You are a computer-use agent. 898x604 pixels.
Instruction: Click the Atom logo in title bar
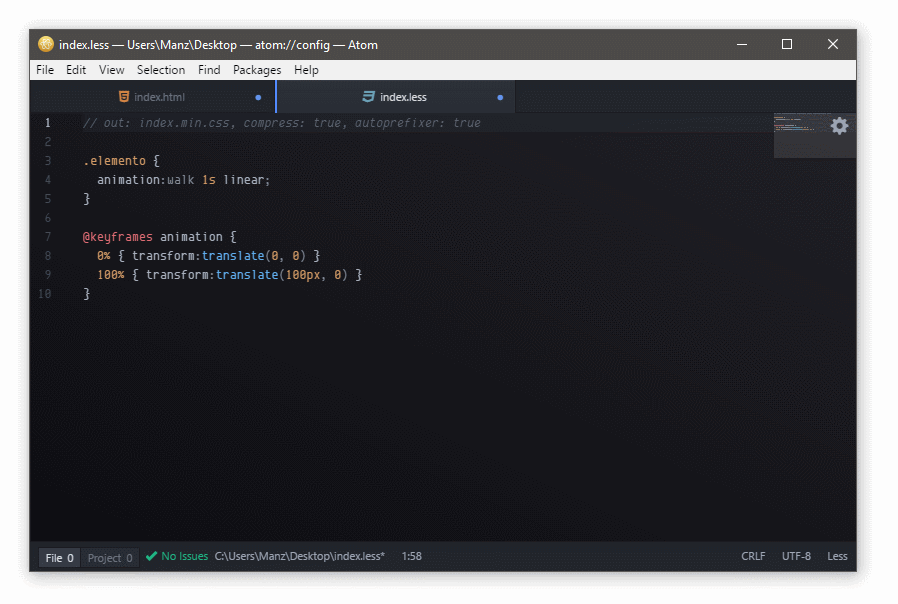tap(46, 44)
